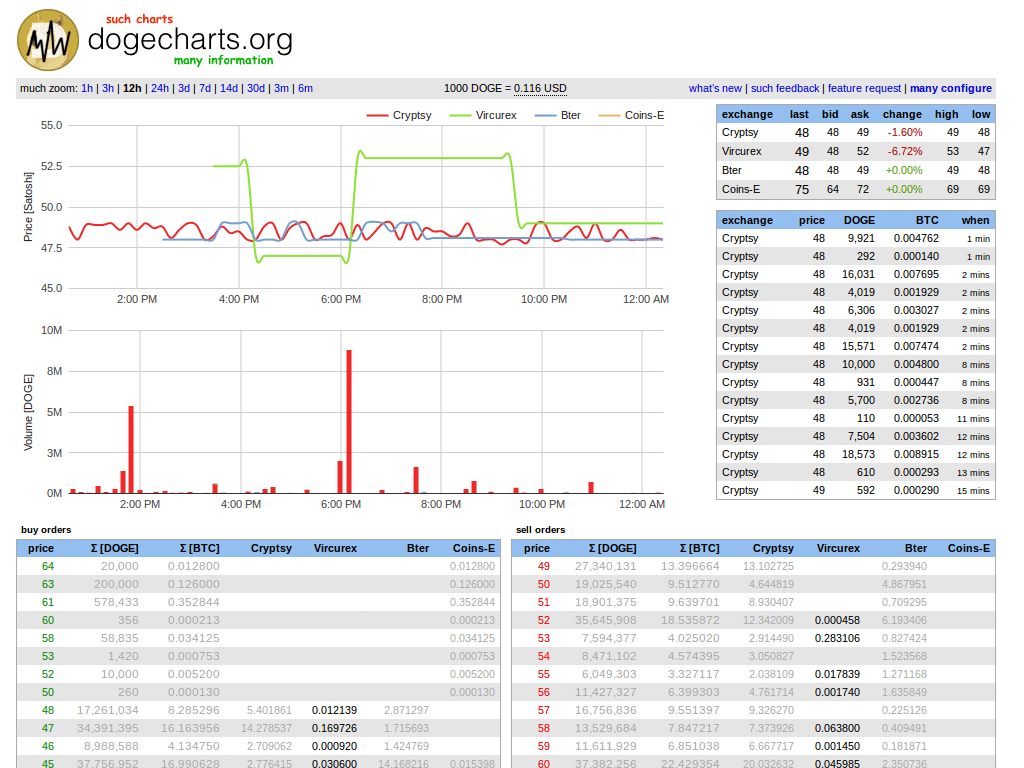
Task: Toggle the Vircurex legend green line
Action: click(483, 115)
